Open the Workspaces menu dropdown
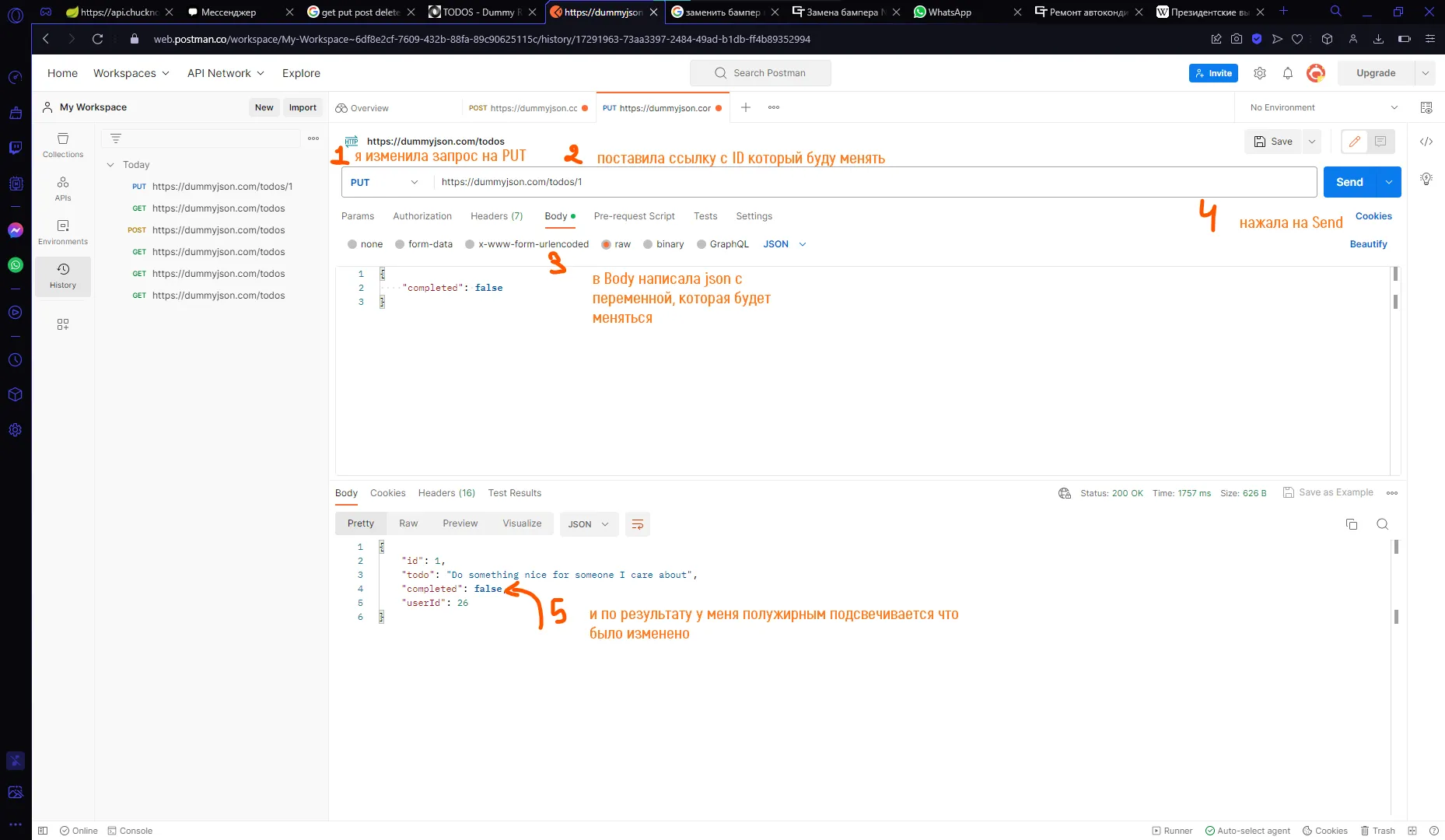The height and width of the screenshot is (840, 1445). point(131,73)
